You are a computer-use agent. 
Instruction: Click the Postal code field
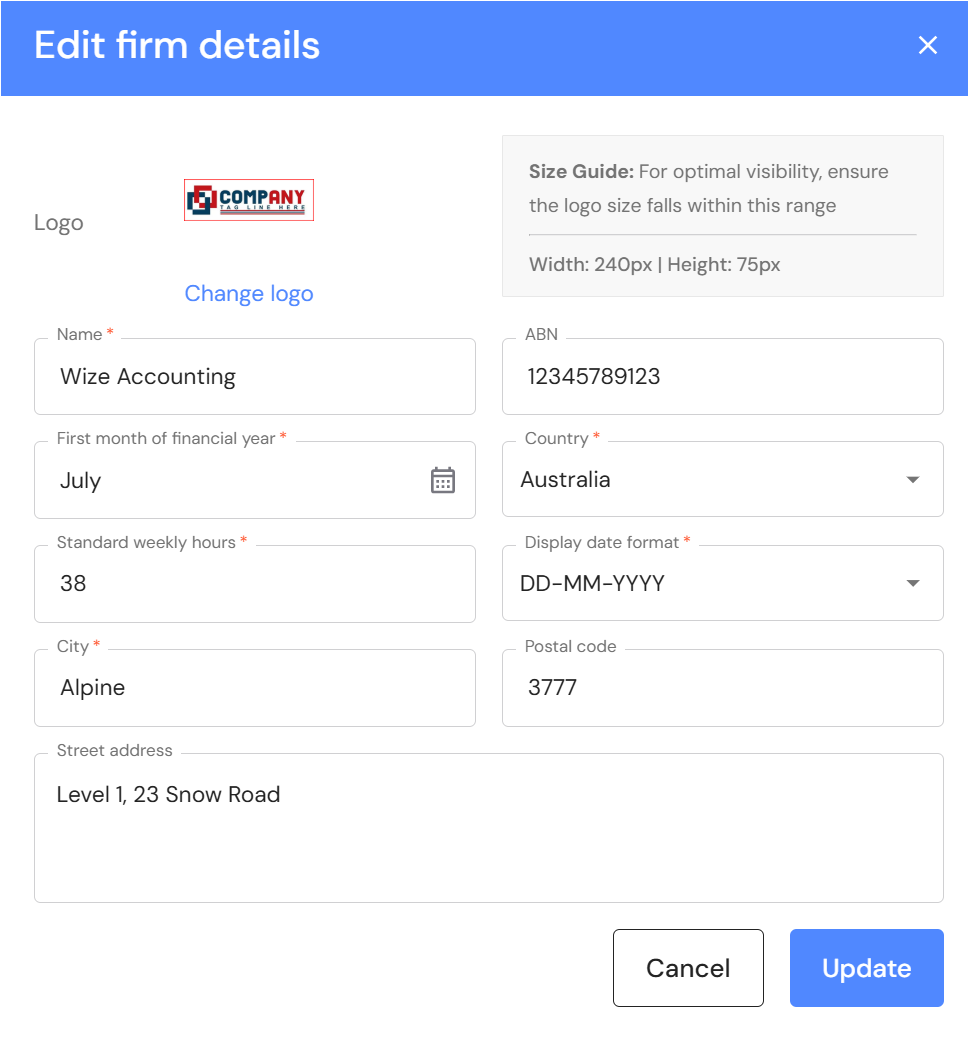(722, 688)
